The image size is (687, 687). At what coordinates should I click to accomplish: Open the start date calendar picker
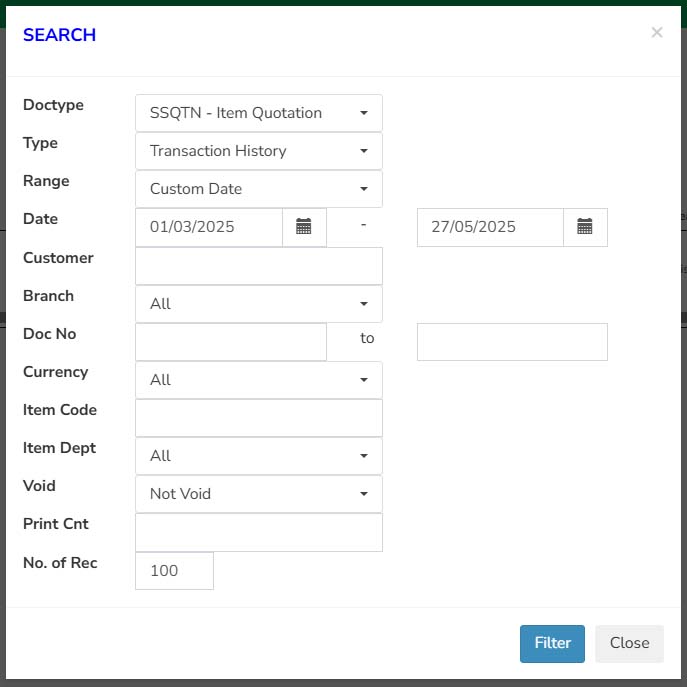tap(304, 227)
